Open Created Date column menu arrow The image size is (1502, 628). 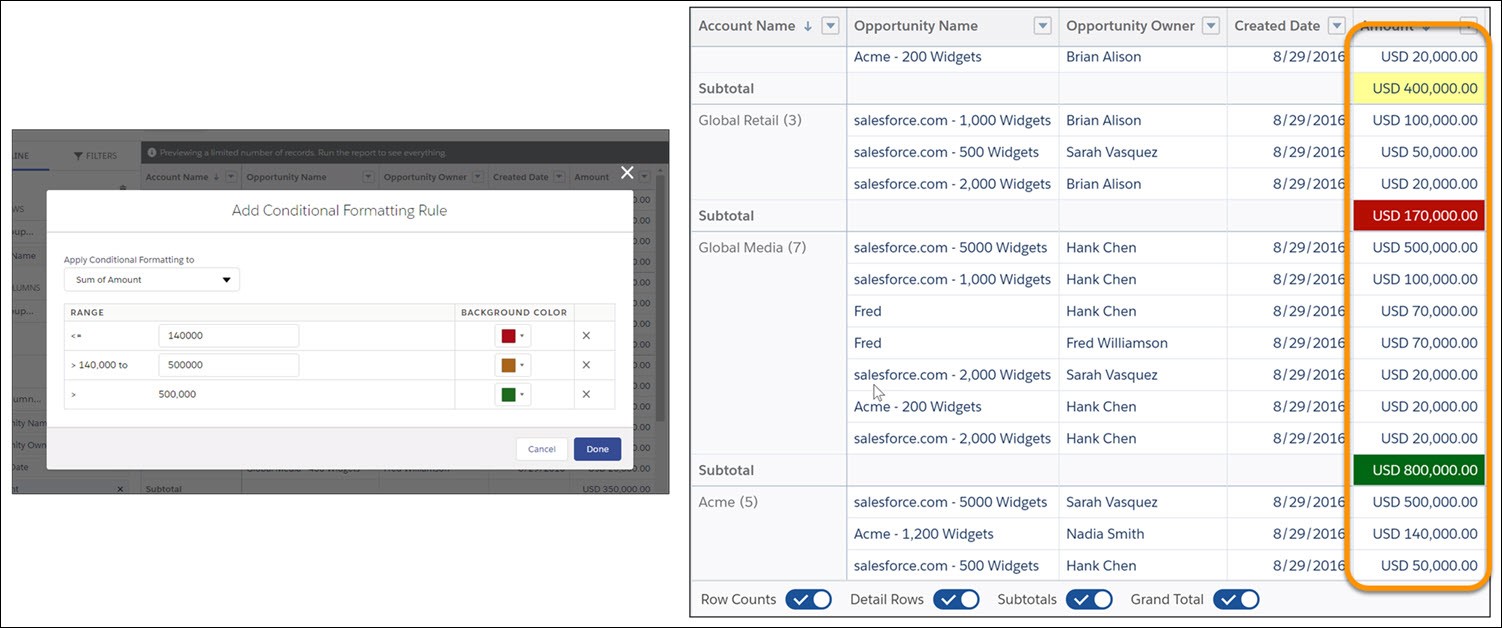tap(1336, 26)
